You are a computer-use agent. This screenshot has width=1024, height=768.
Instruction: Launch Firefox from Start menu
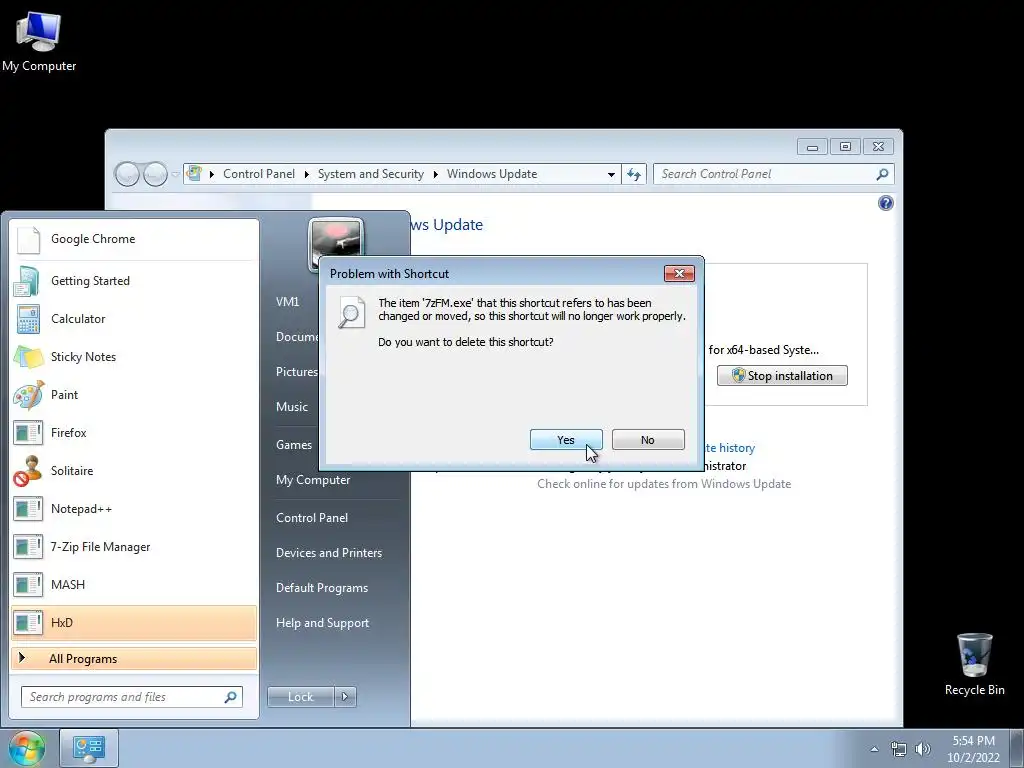[x=134, y=432]
